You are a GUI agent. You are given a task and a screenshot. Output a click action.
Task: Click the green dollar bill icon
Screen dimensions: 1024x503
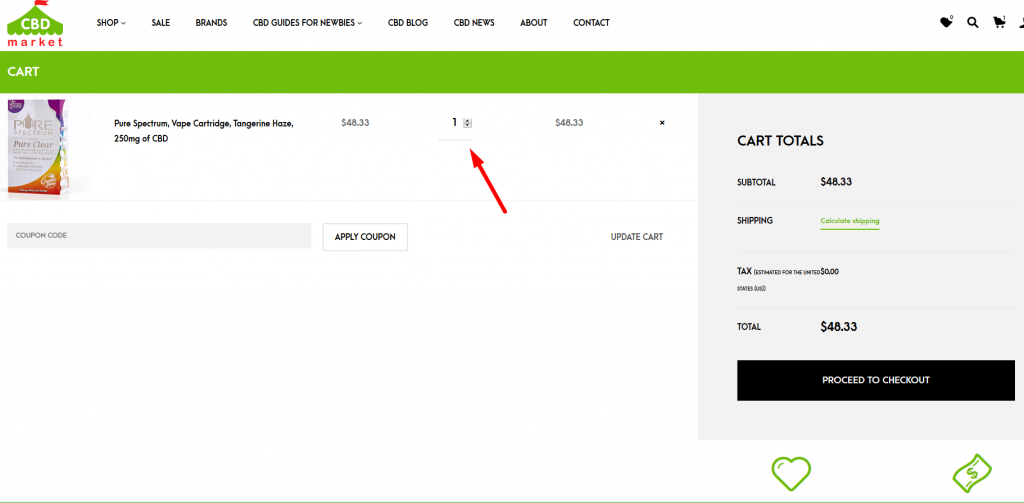[x=972, y=474]
